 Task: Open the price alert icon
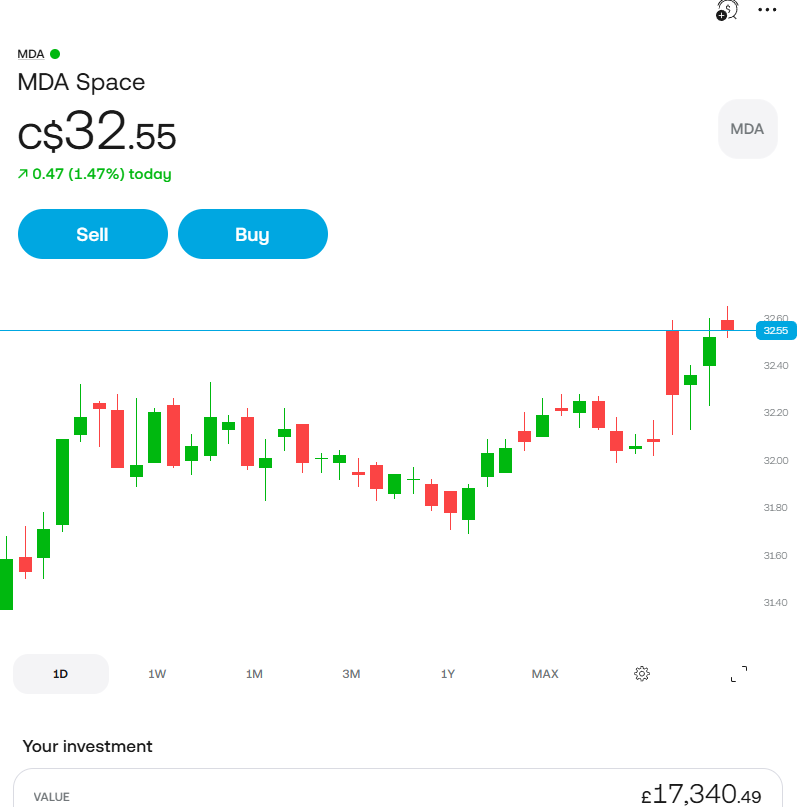[727, 10]
